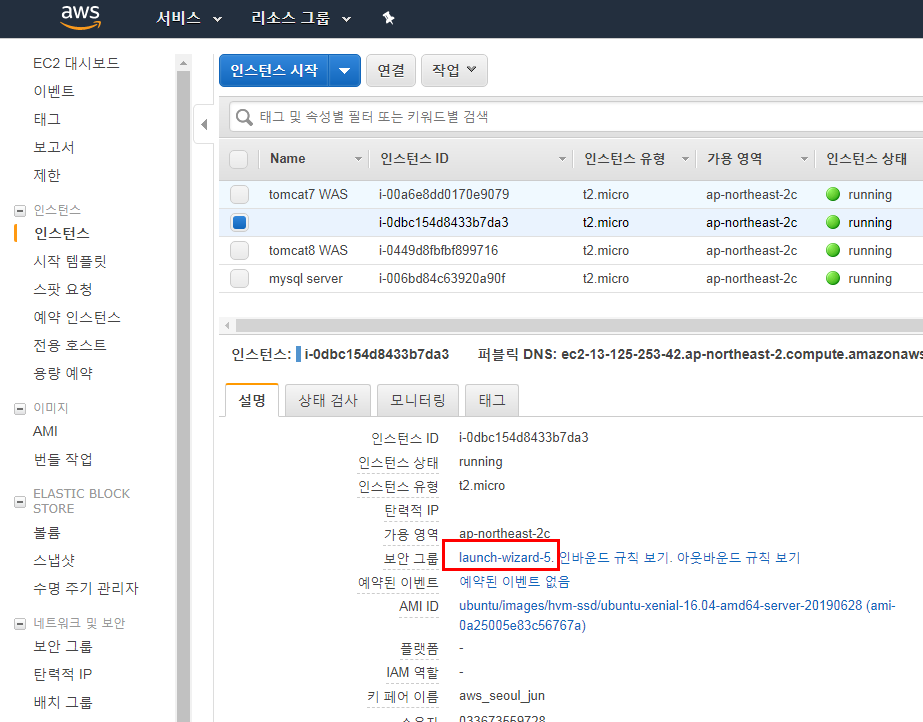
Task: Collapse the ELASTIC BLOCK STORE section
Action: 20,502
